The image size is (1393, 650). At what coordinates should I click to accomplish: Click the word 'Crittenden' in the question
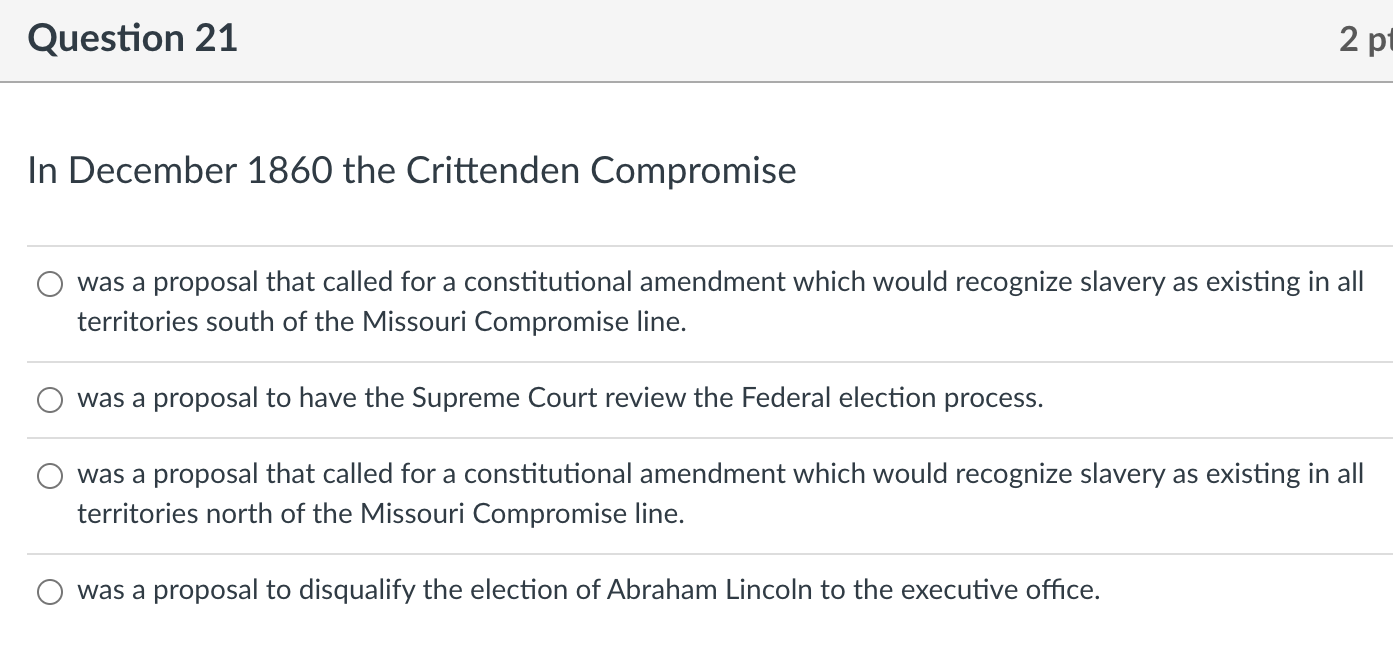tap(492, 171)
